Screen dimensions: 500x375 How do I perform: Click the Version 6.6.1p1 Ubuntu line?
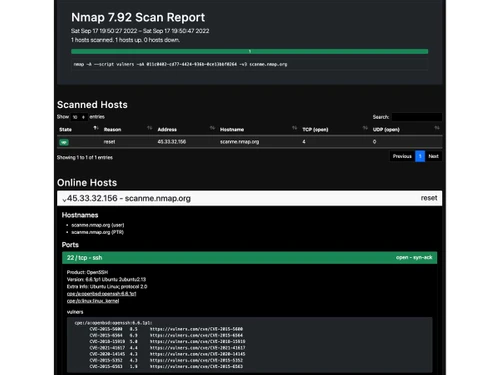point(106,279)
